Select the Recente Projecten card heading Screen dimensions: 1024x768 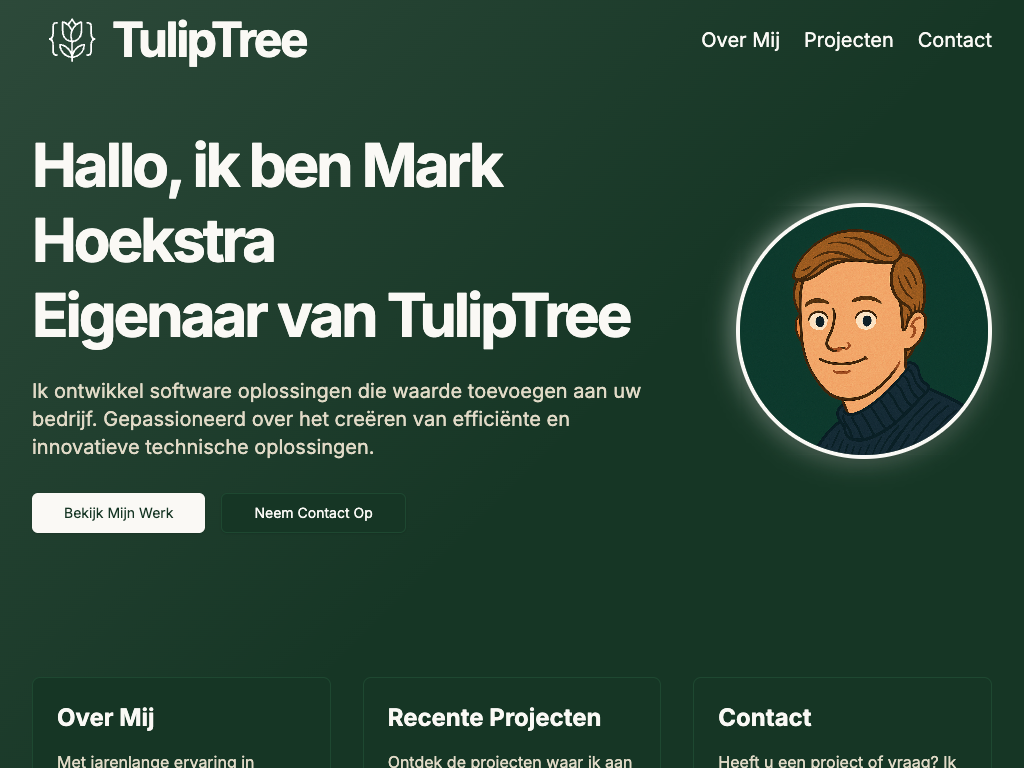pos(494,717)
